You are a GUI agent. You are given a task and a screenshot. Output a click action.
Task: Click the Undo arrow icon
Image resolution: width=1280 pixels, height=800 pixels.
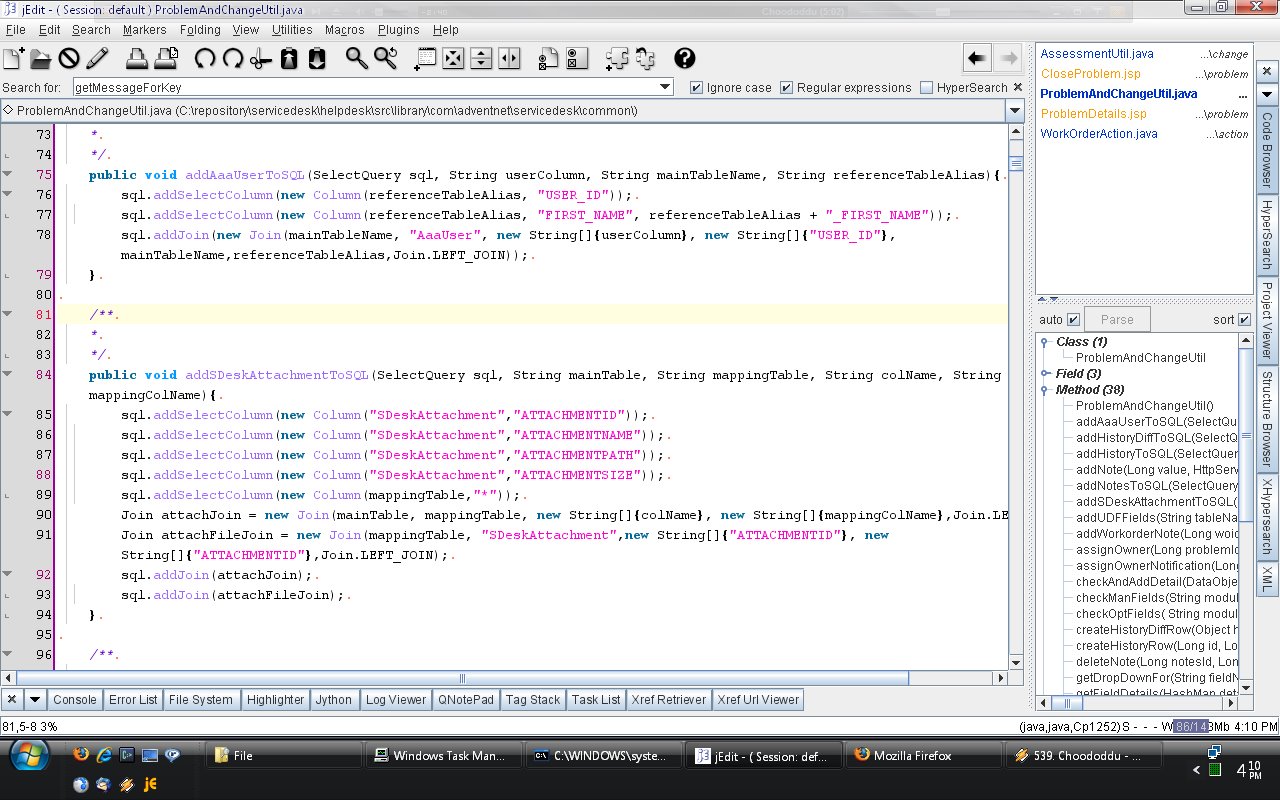(x=205, y=58)
